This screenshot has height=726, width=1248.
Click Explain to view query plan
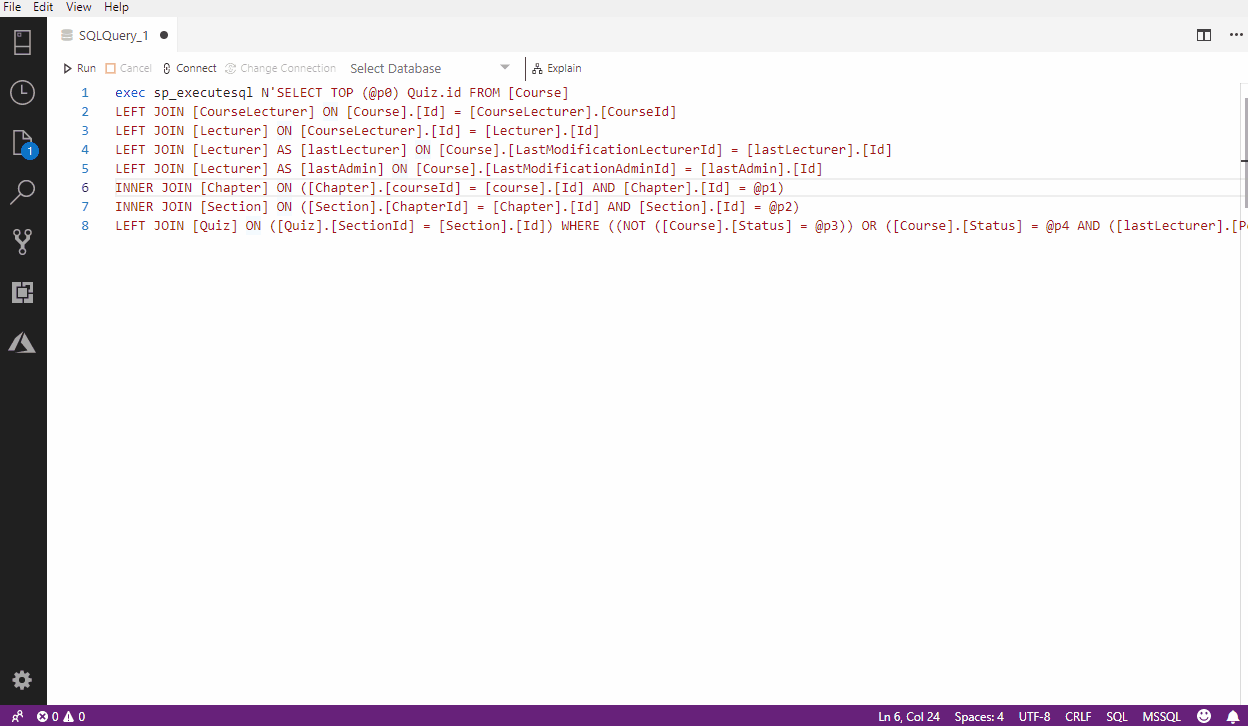coord(557,68)
